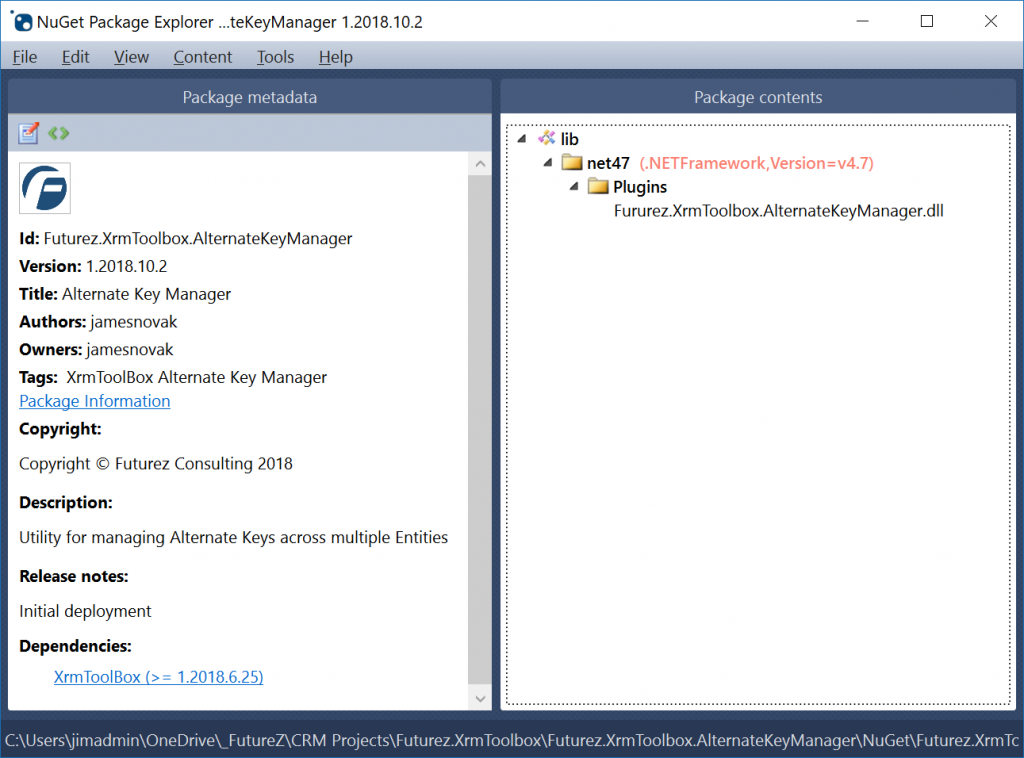
Task: Click the Title value Alternate Key Manager
Action: [x=146, y=294]
